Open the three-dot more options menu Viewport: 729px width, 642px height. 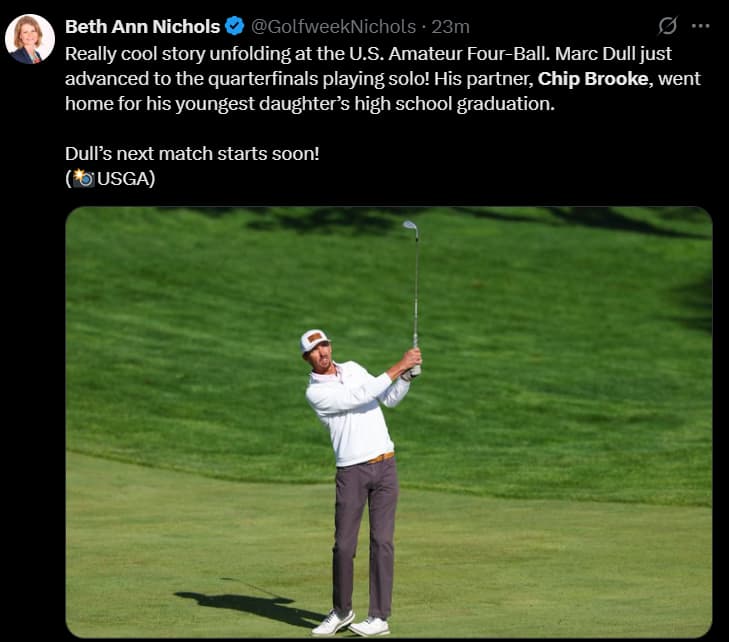point(701,26)
